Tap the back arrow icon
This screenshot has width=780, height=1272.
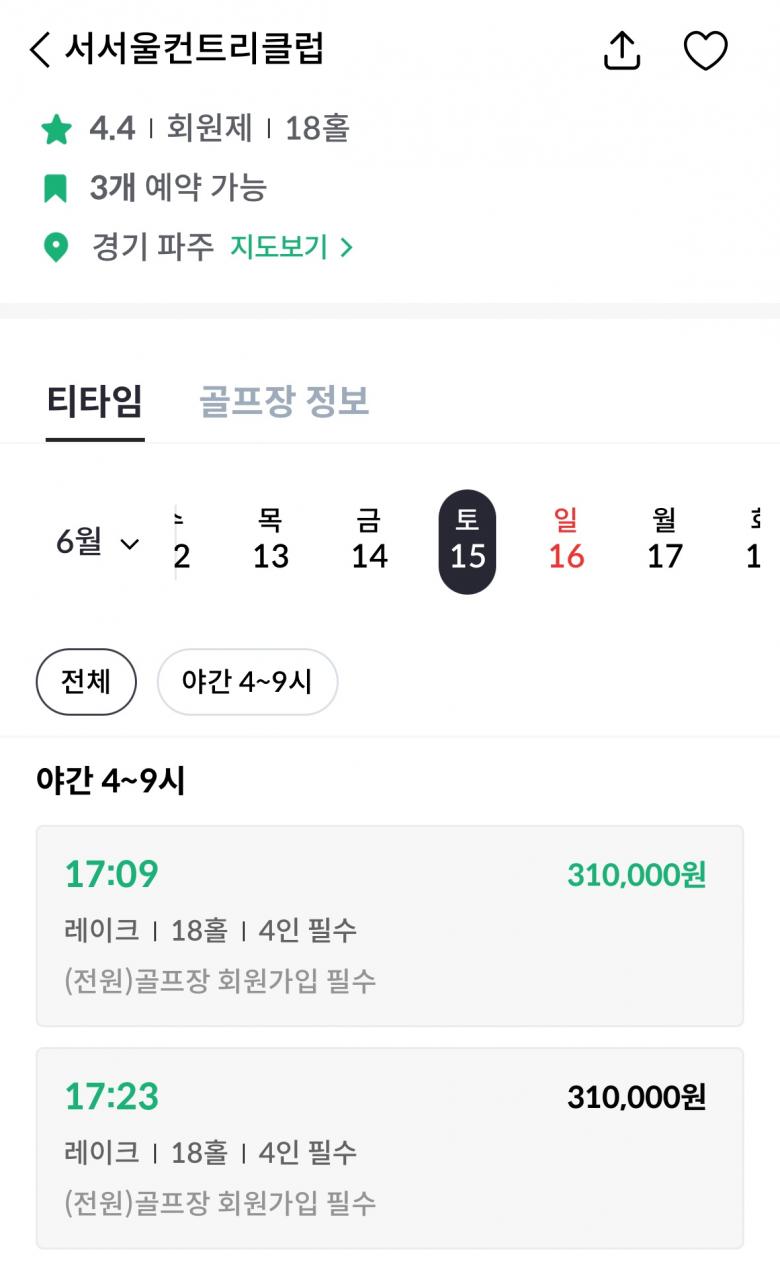click(x=40, y=49)
